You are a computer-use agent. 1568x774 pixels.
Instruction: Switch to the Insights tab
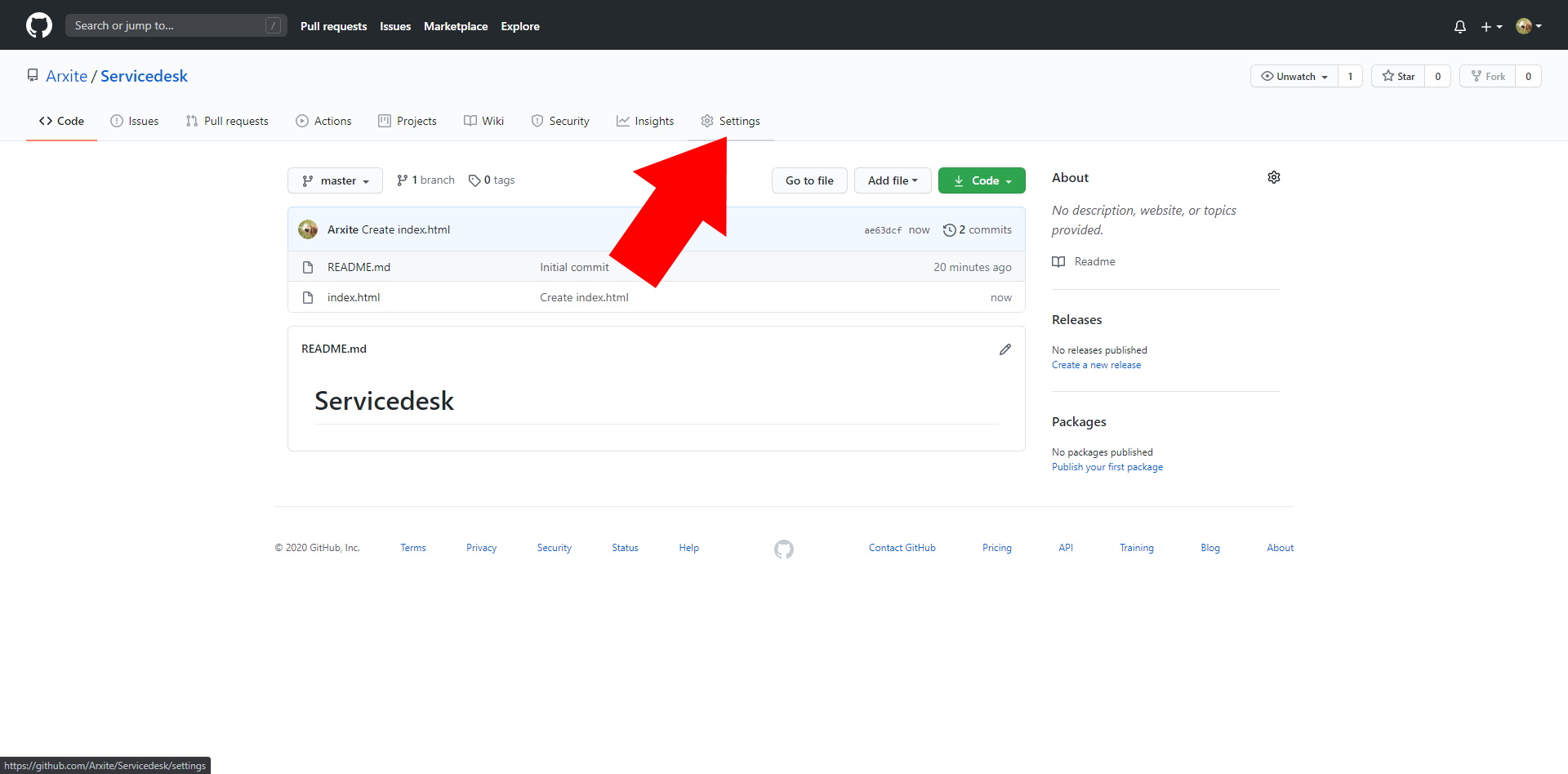tap(645, 121)
